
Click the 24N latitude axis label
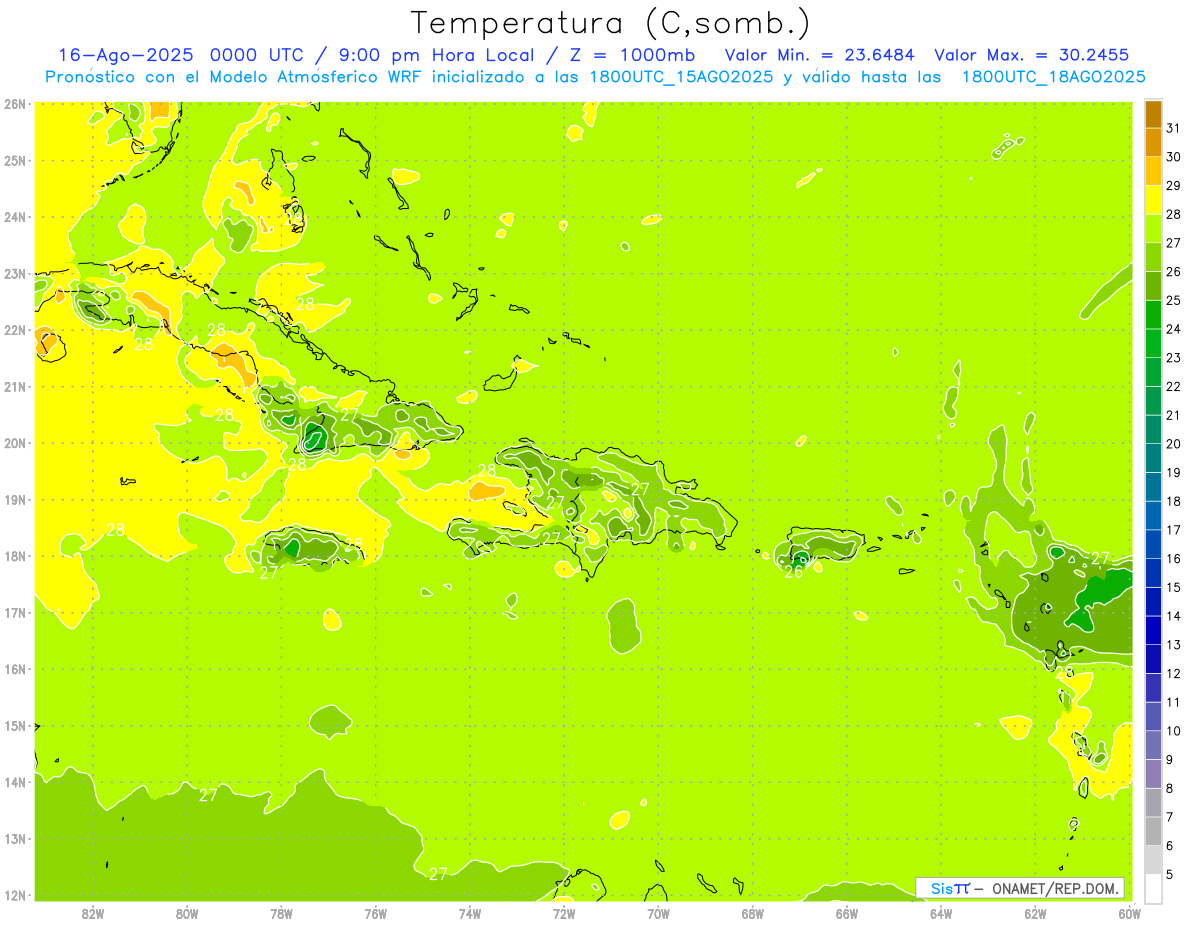coord(15,217)
